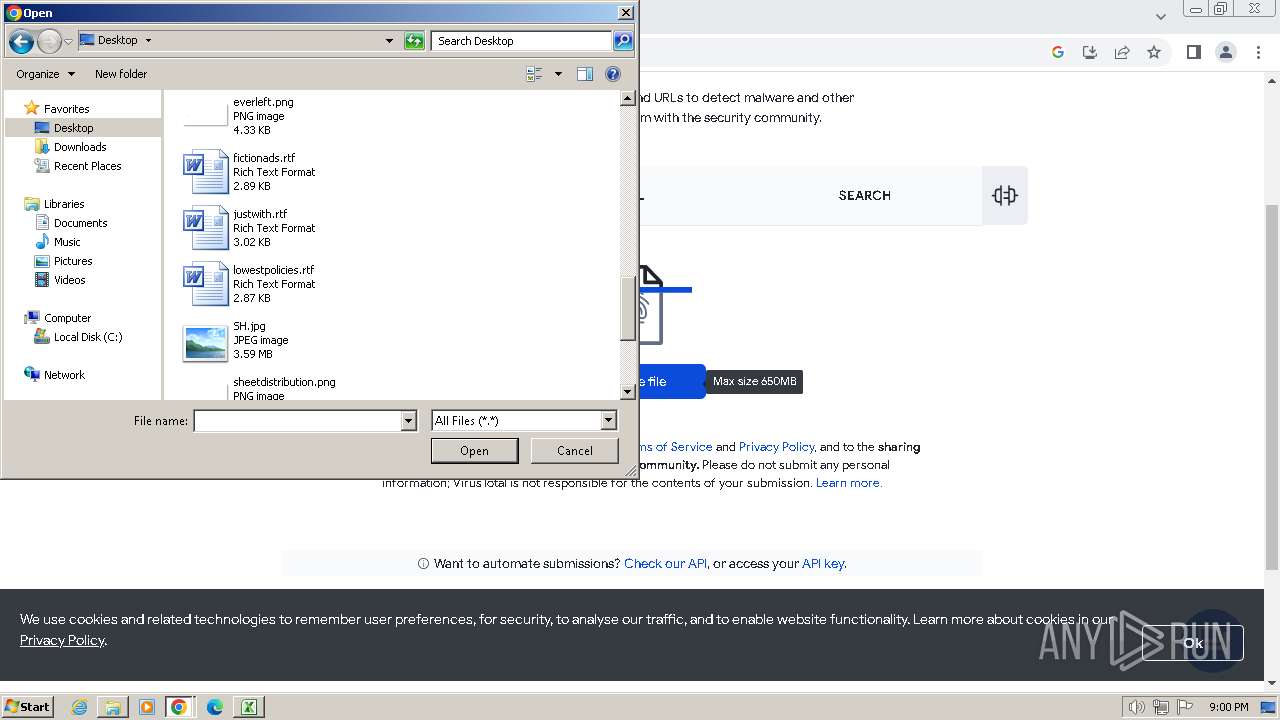The height and width of the screenshot is (720, 1280).
Task: Change view icon in dialog toolbar
Action: click(x=534, y=74)
